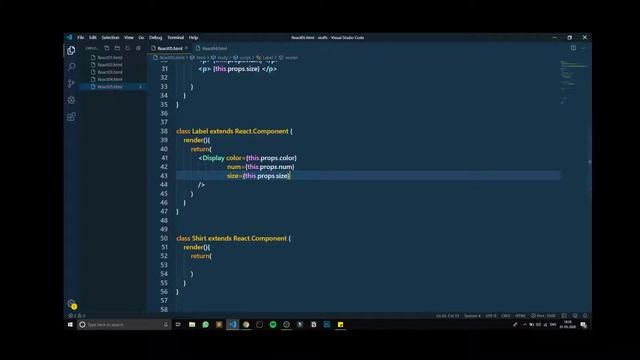Open the Manage gear at the sidebar bottom
640x360 pixels.
[71, 304]
